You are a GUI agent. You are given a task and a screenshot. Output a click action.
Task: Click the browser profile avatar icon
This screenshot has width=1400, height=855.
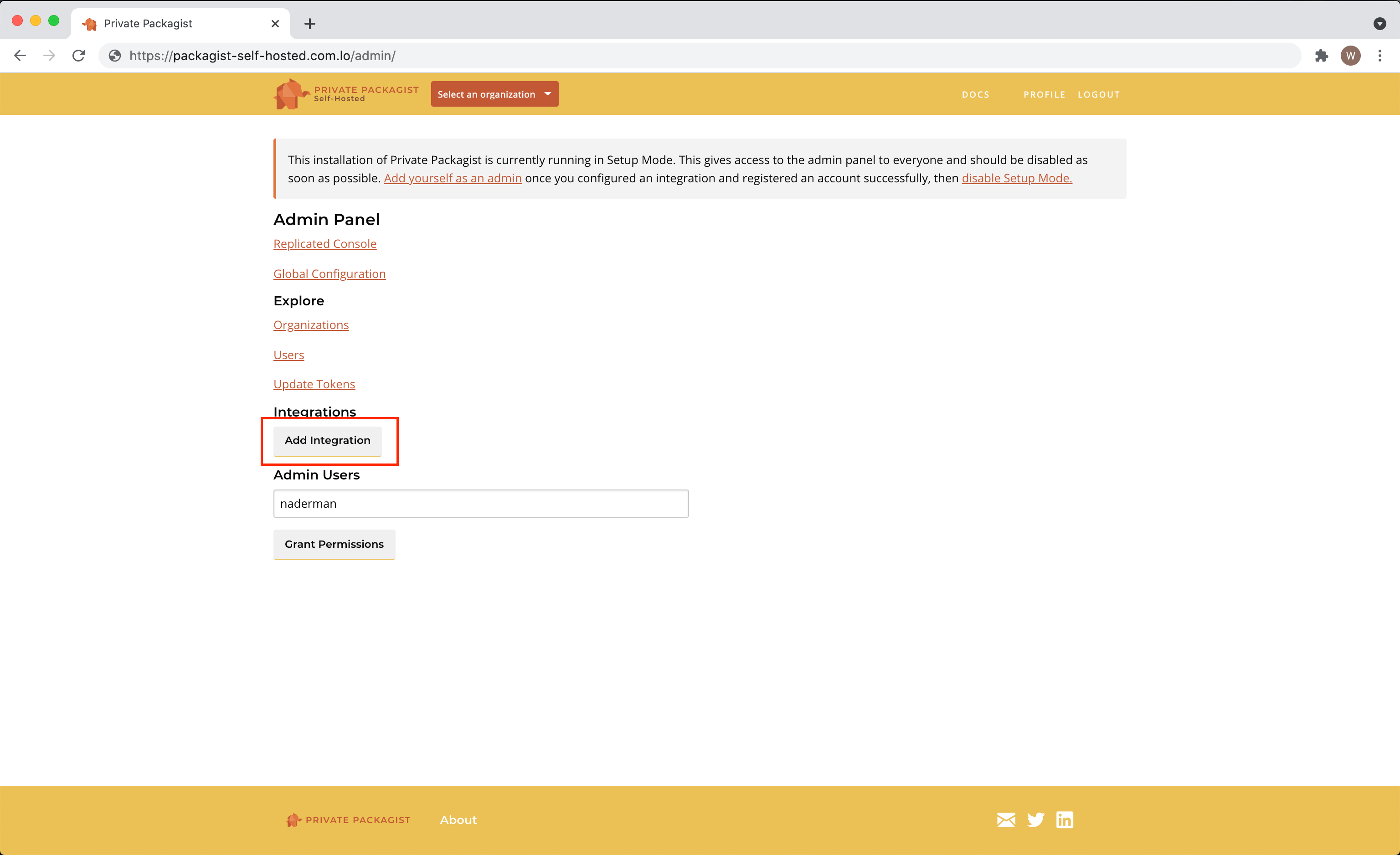1350,55
